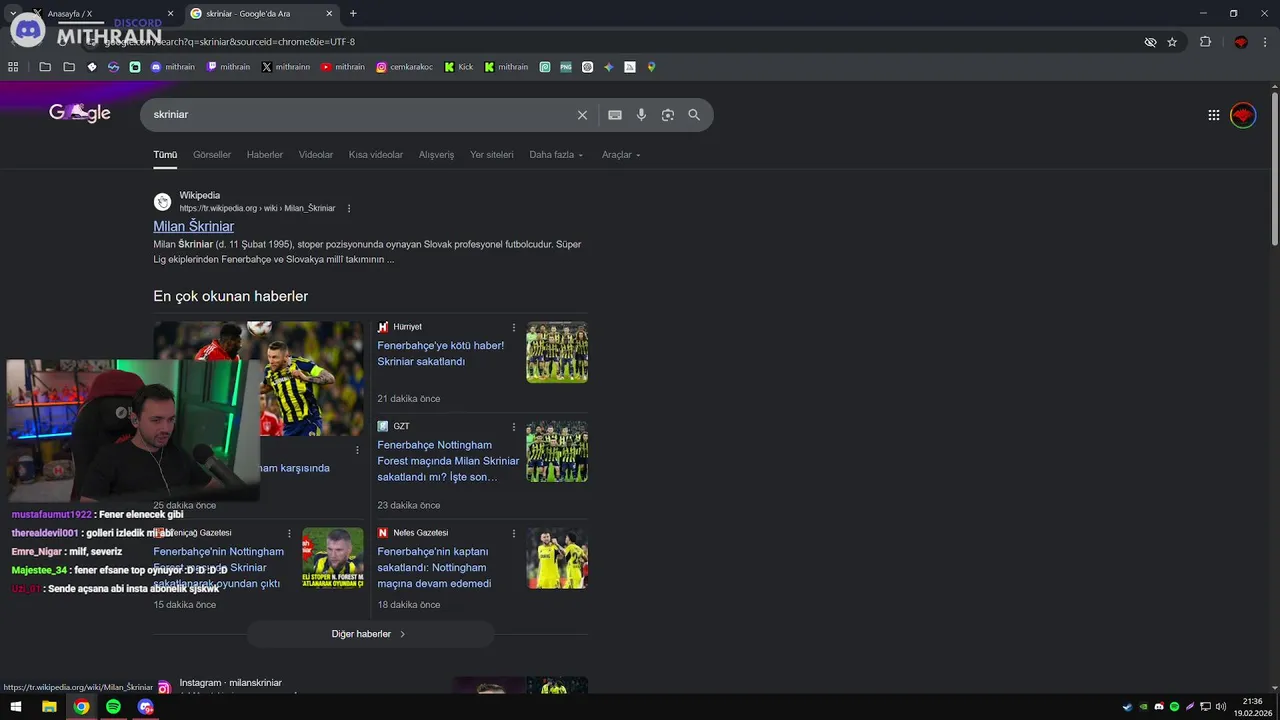
Task: Click the crossed-eye tracking protection icon
Action: [1150, 42]
